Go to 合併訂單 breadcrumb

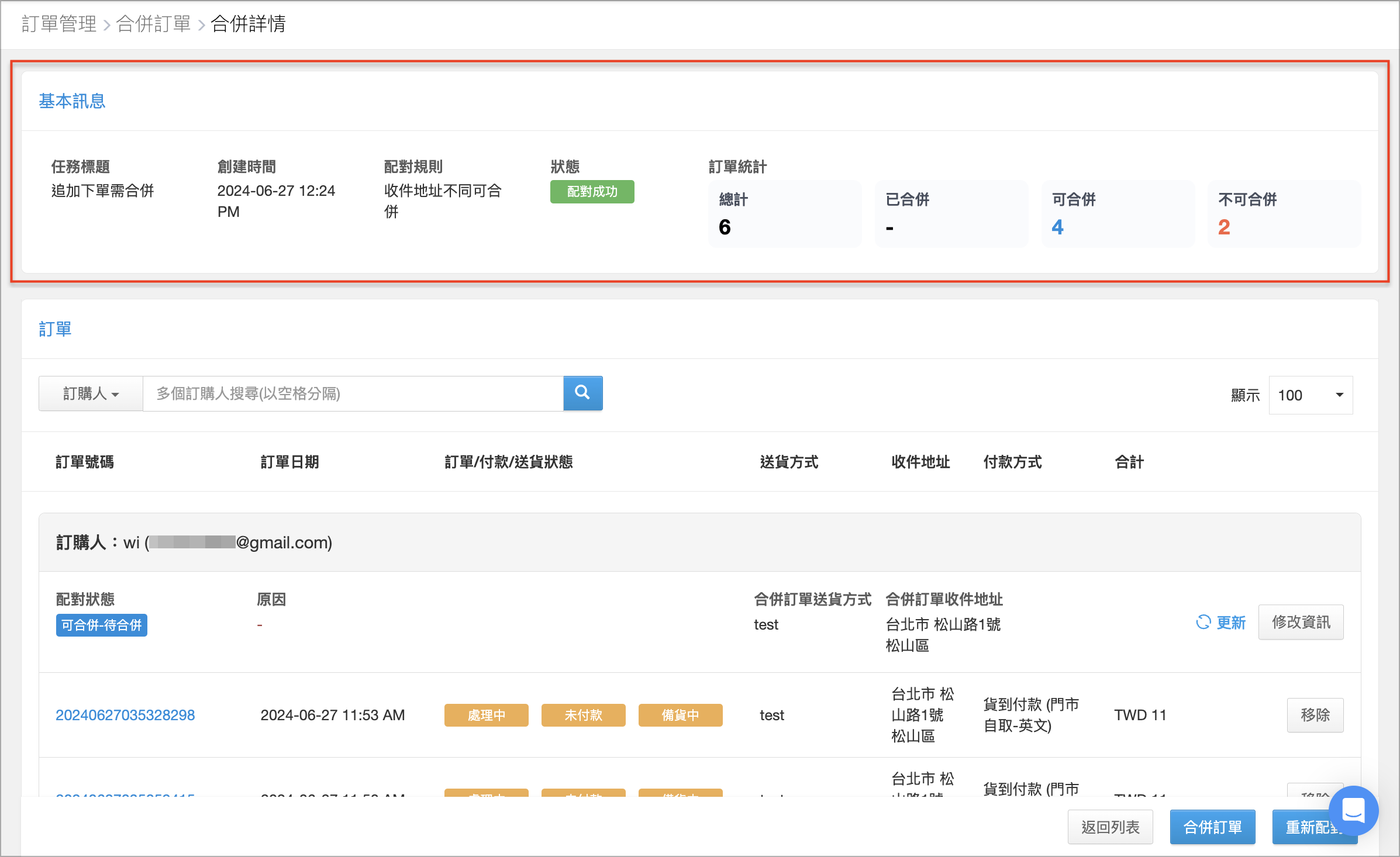tap(154, 24)
